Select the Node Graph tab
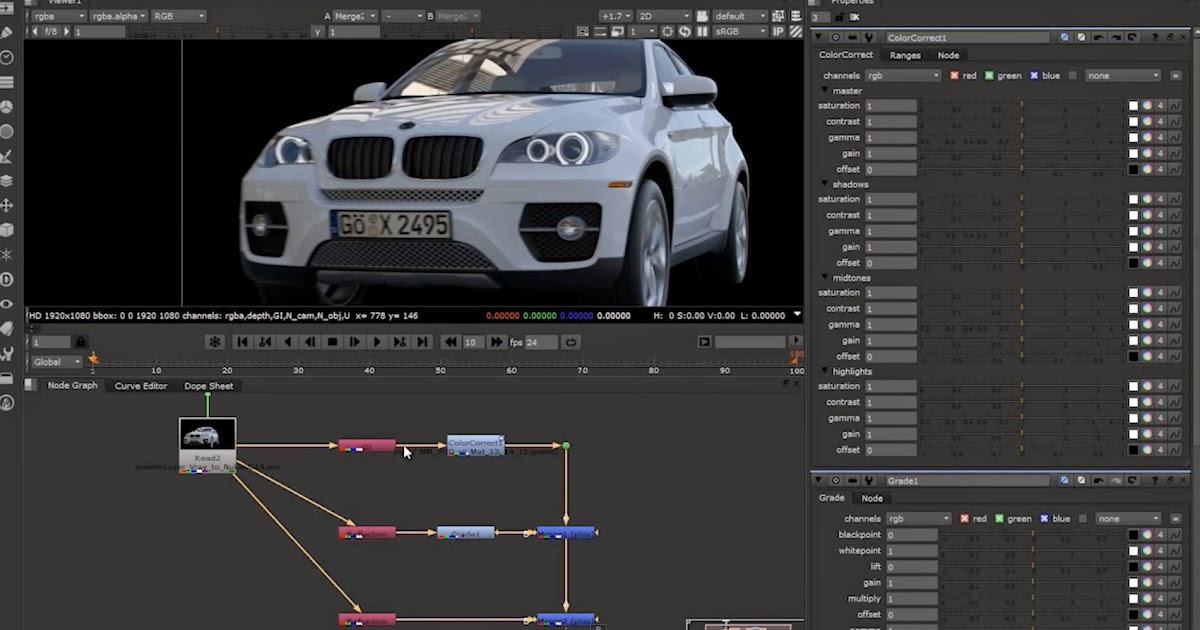The width and height of the screenshot is (1200, 630). tap(72, 386)
